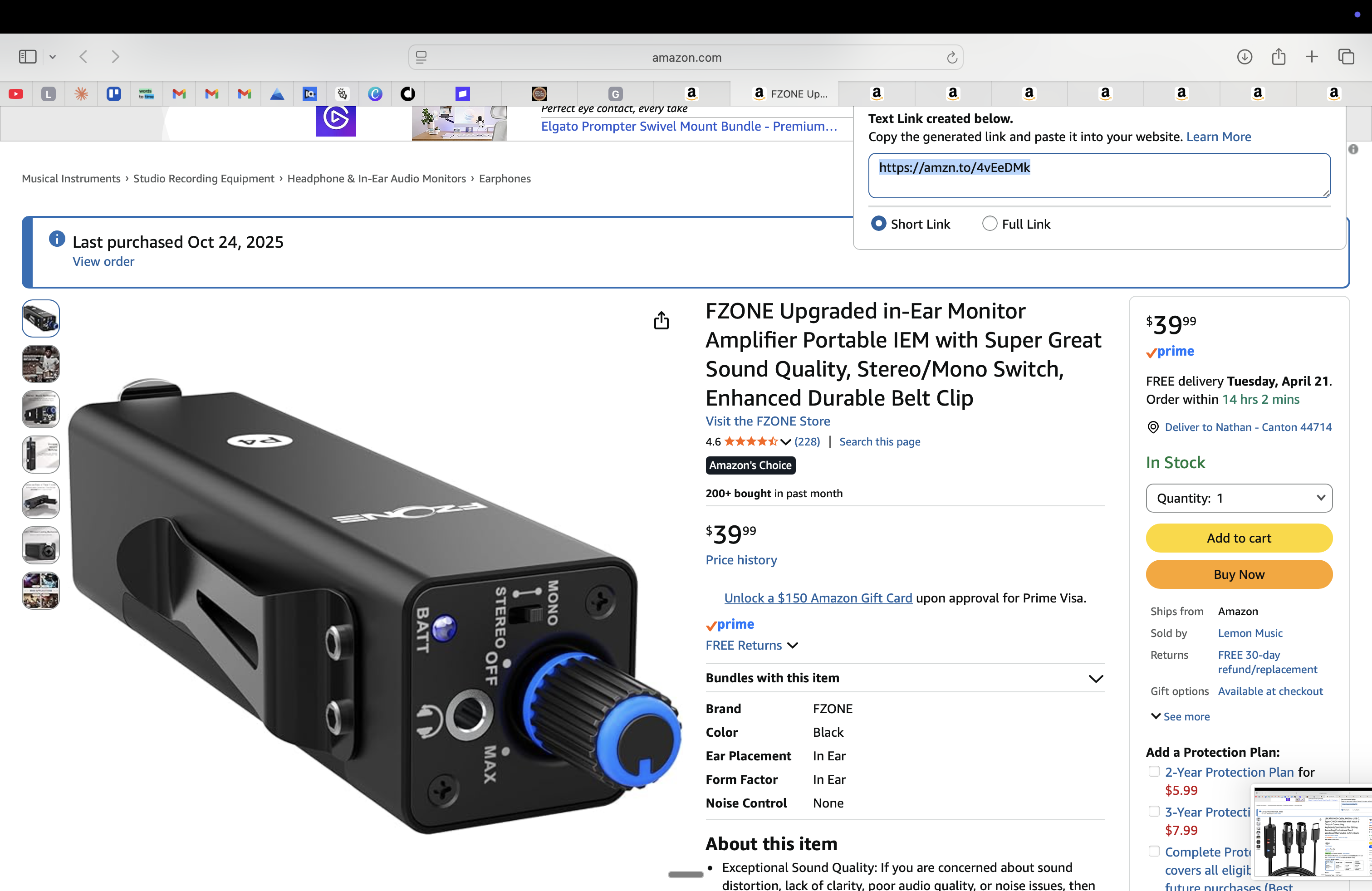Go forward to the next page

(115, 56)
